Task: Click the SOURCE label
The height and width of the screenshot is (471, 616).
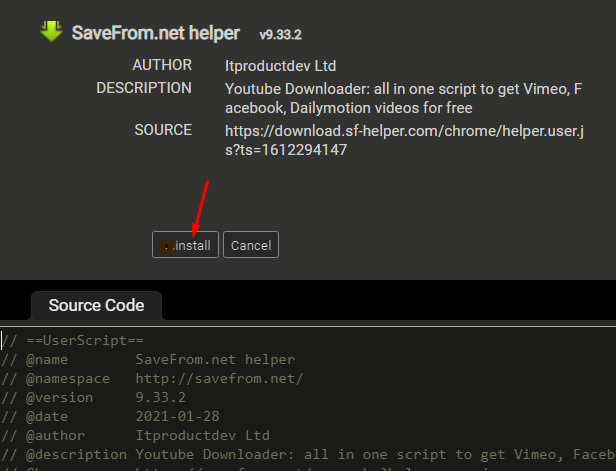Action: coord(163,130)
